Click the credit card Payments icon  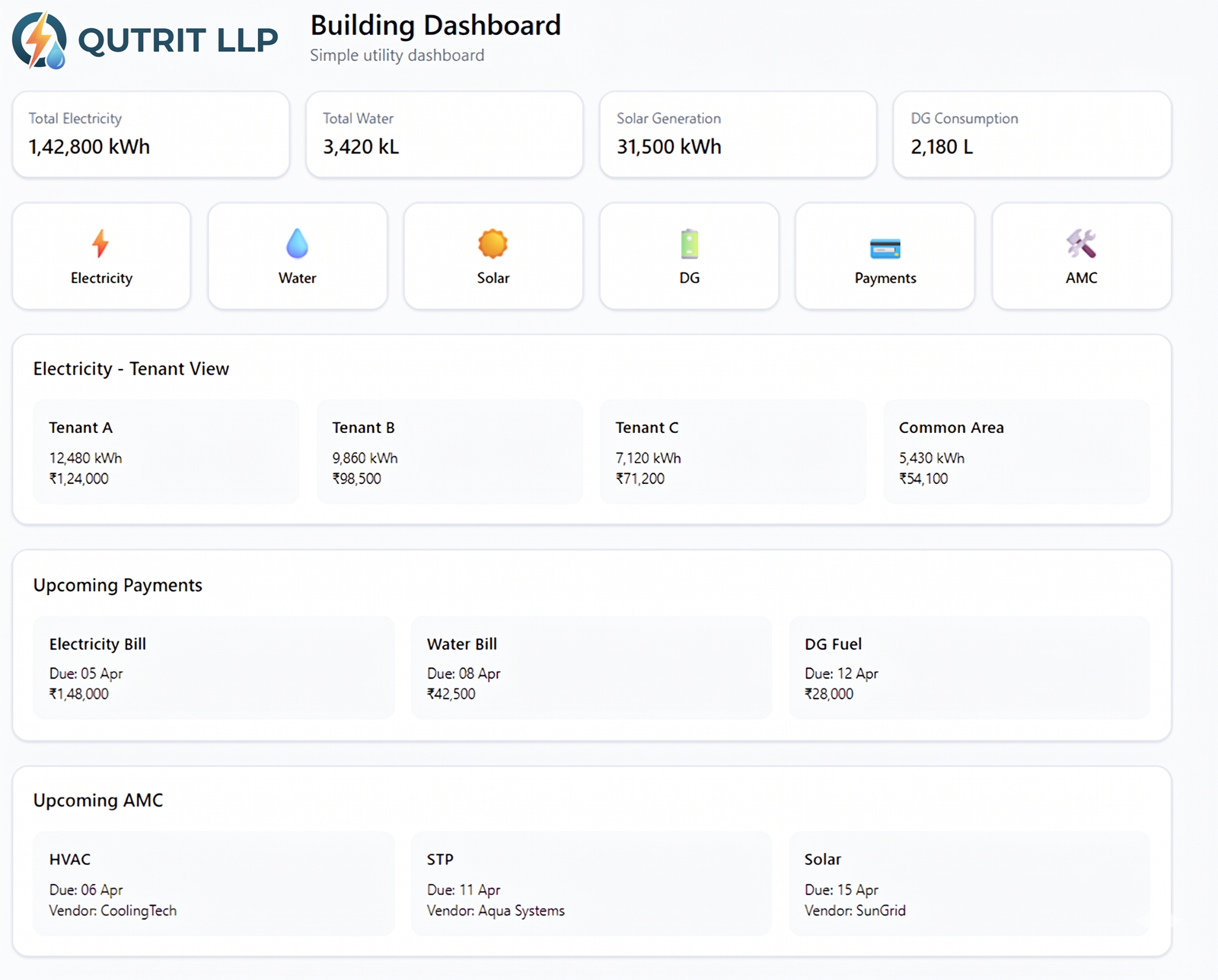[x=885, y=248]
